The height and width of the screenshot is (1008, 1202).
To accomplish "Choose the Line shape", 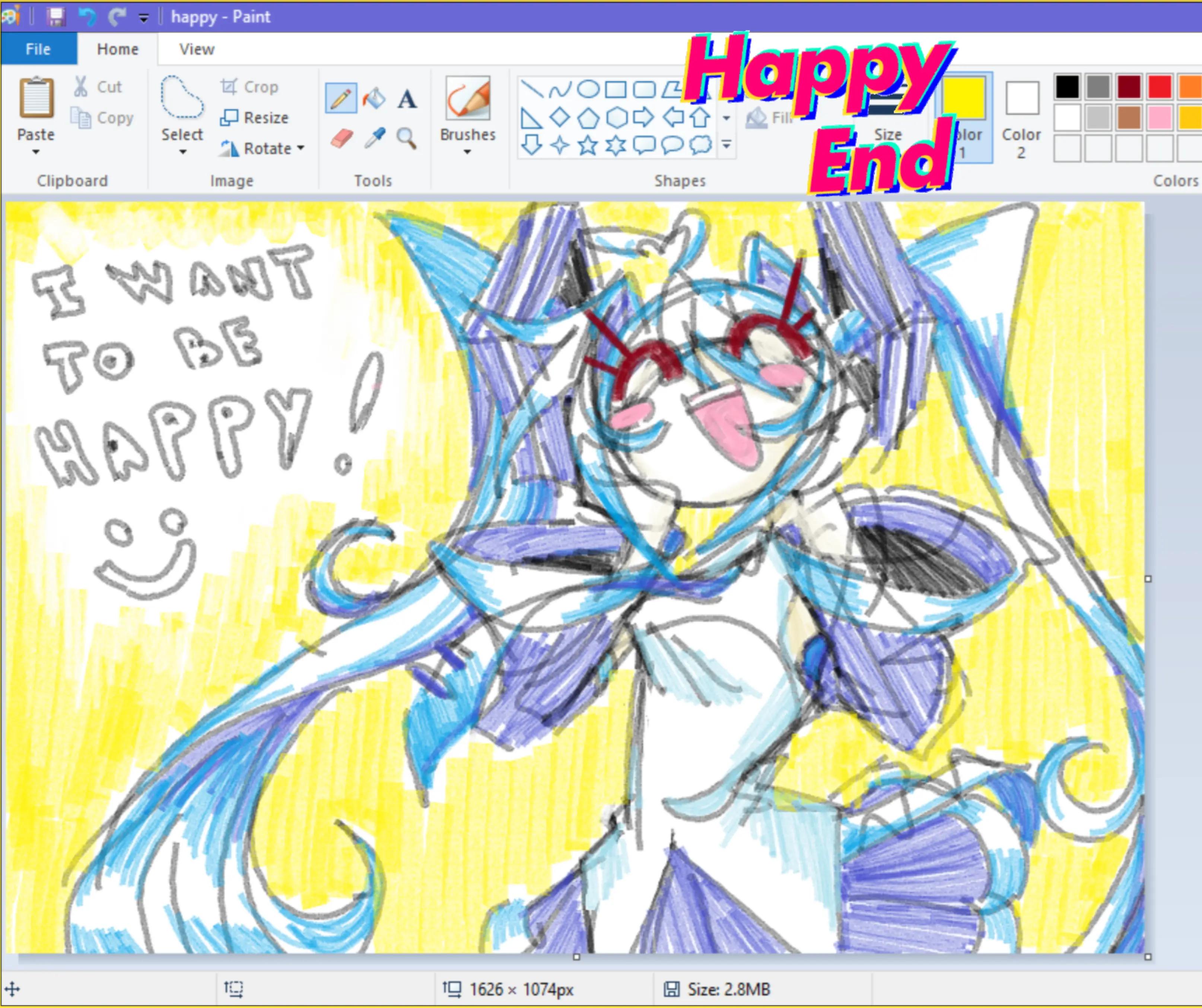I will point(532,89).
